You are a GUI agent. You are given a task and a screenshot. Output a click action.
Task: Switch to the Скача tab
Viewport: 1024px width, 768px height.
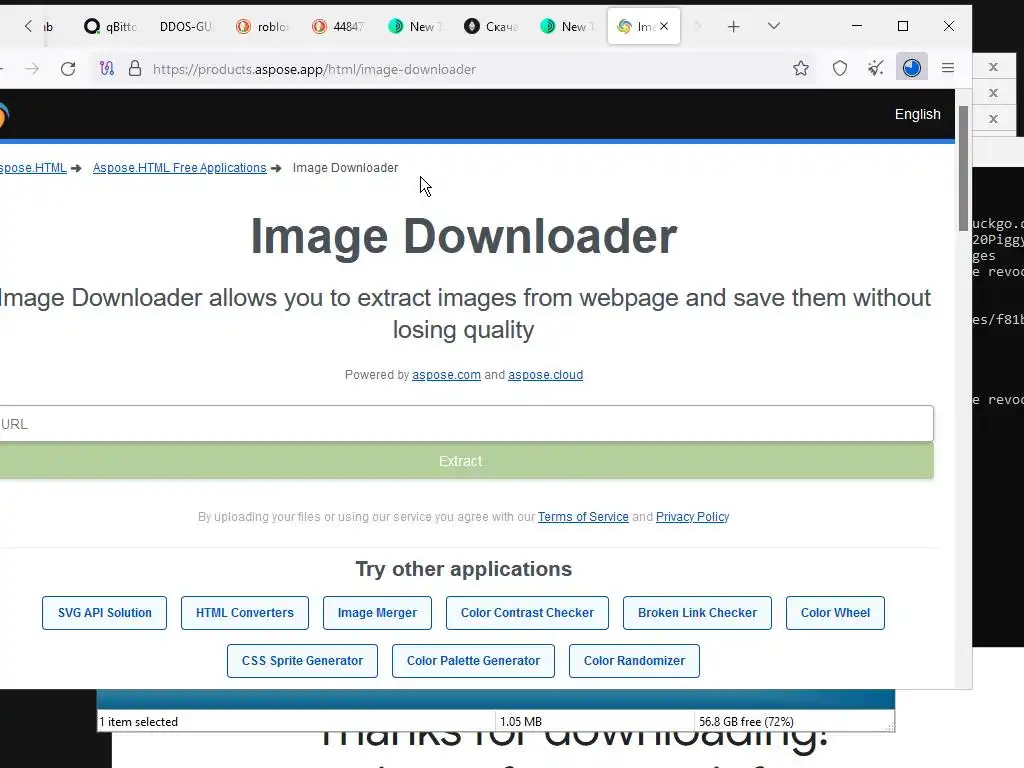point(490,27)
